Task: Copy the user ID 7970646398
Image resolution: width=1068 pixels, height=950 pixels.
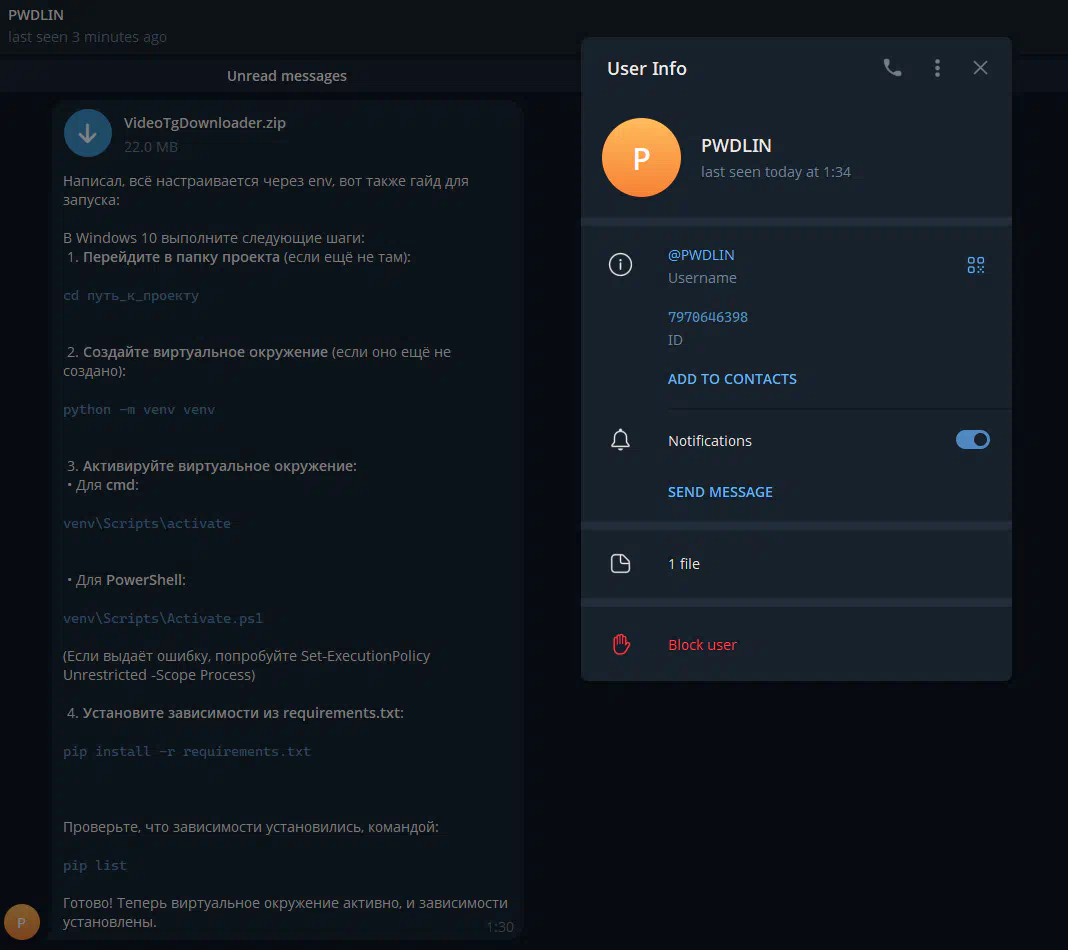Action: click(x=707, y=317)
